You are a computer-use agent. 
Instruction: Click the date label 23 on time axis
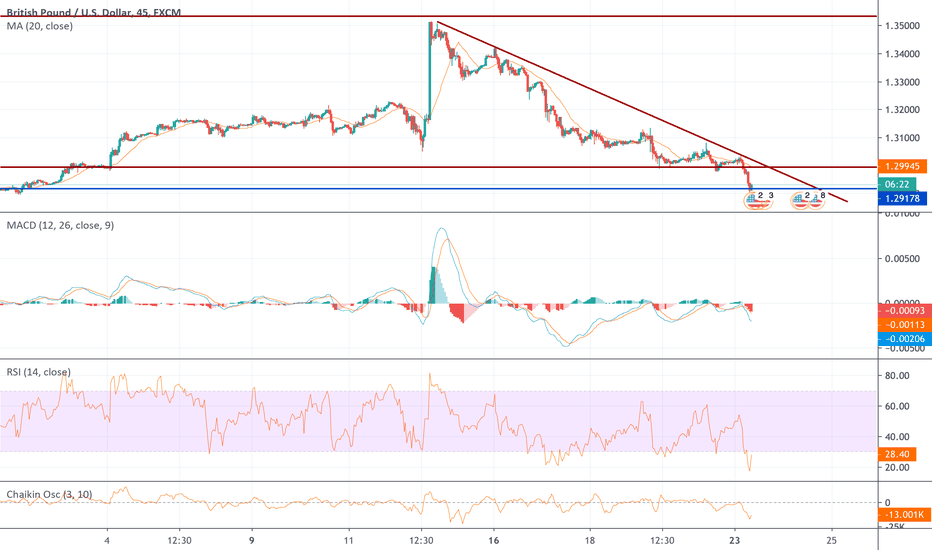click(736, 536)
